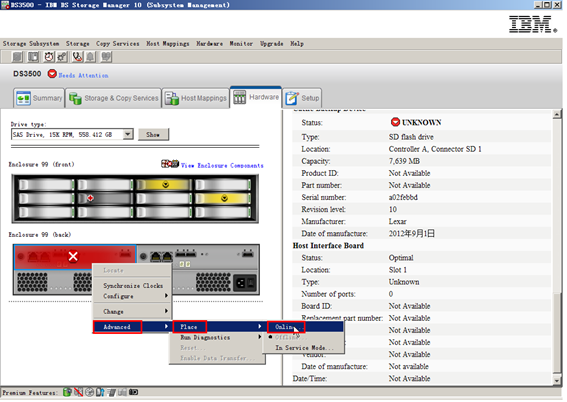Open the Drive type dropdown arrow
Viewport: 567px width, 402px height.
128,134
